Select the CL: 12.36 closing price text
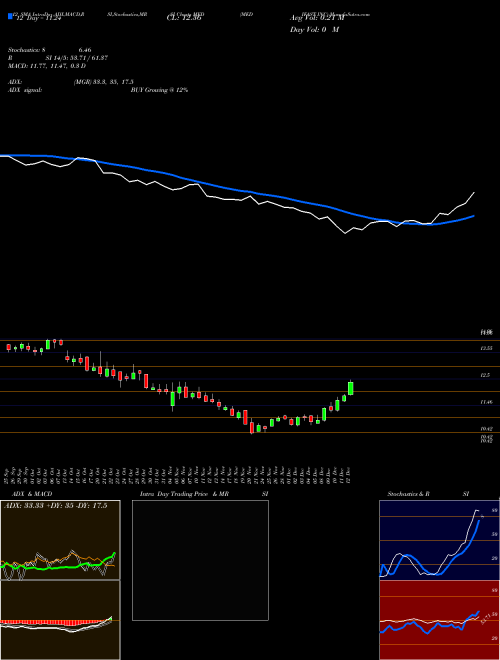 (x=185, y=18)
